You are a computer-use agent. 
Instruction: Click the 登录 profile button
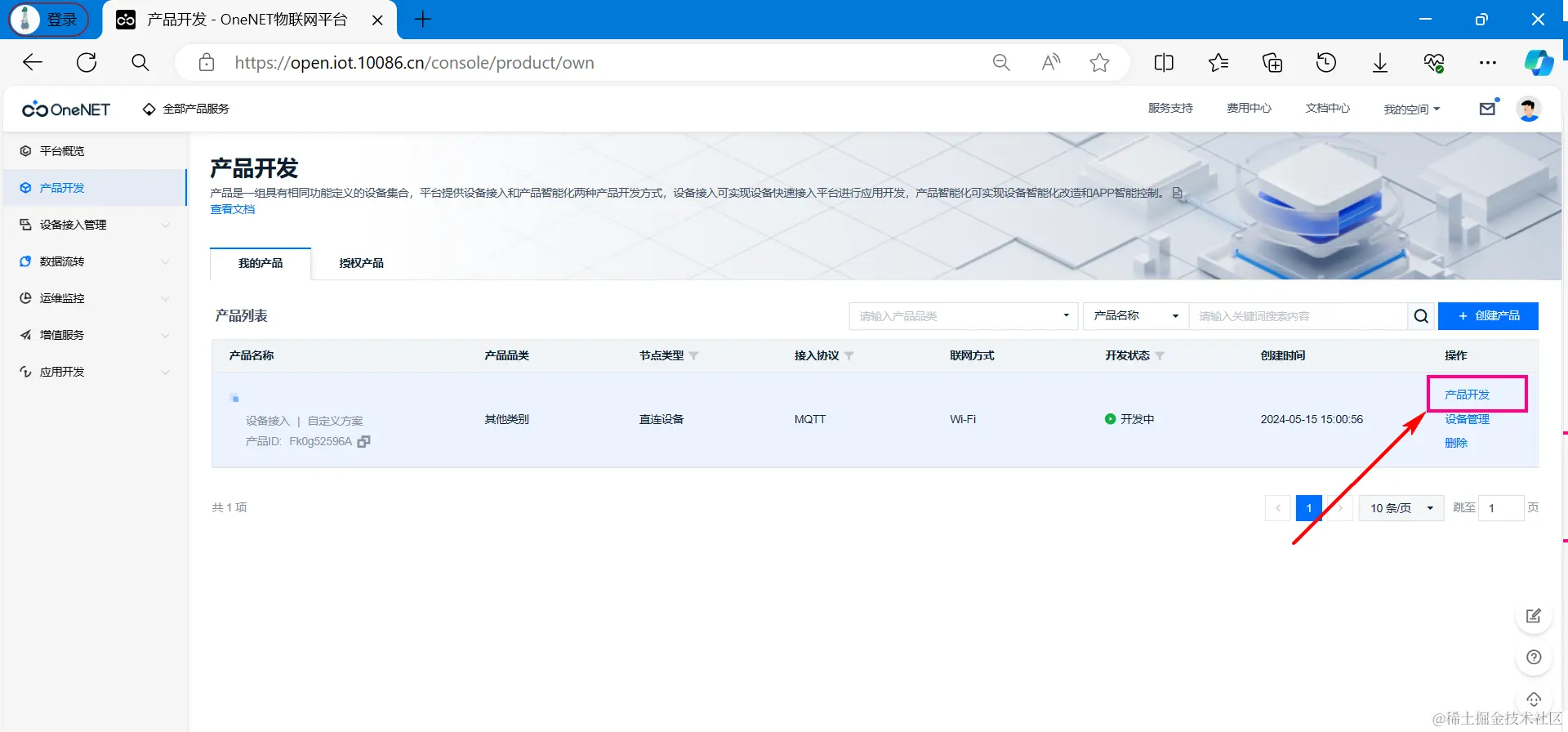pos(49,20)
